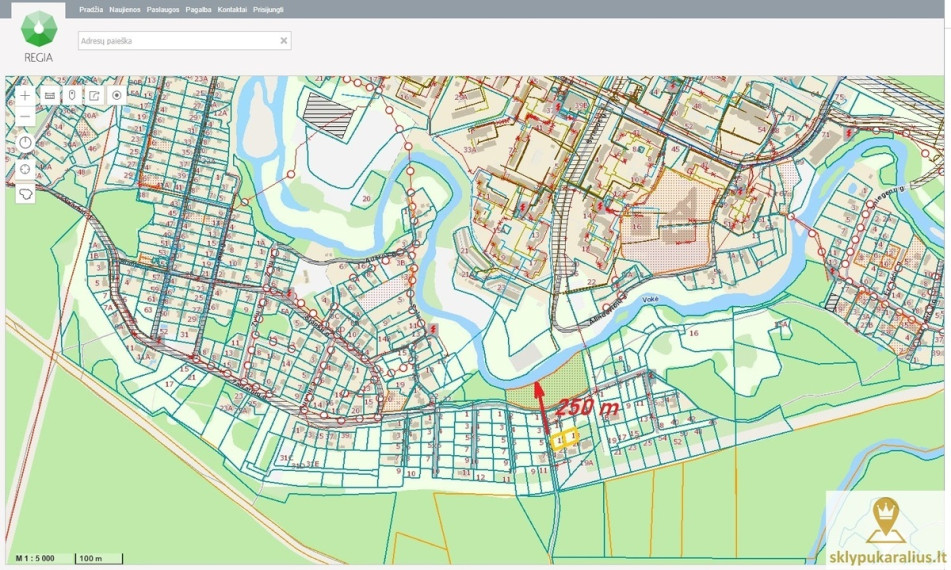
Task: Activate the target point tool
Action: click(x=116, y=95)
